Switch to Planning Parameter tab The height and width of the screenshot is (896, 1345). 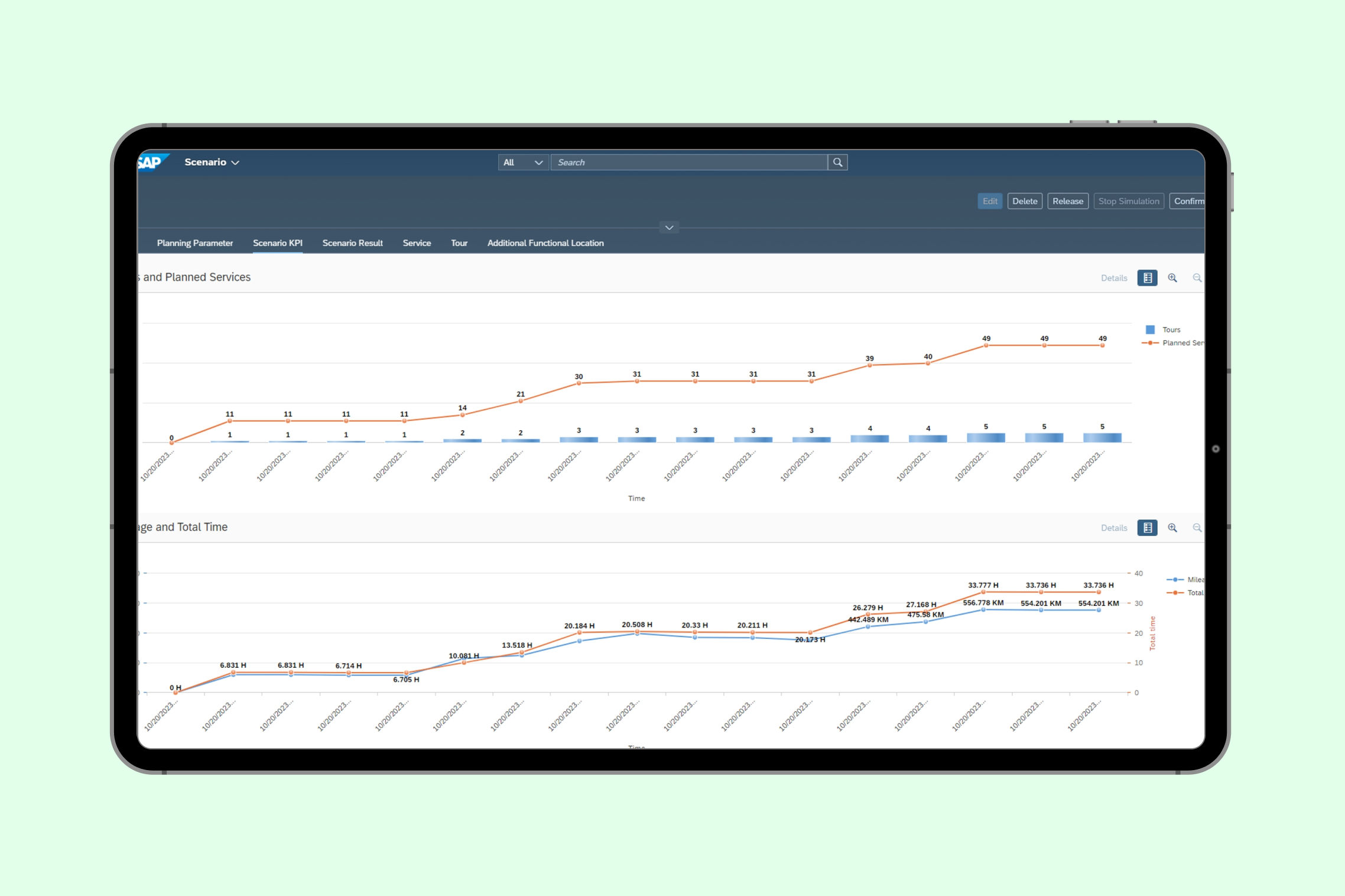coord(195,243)
